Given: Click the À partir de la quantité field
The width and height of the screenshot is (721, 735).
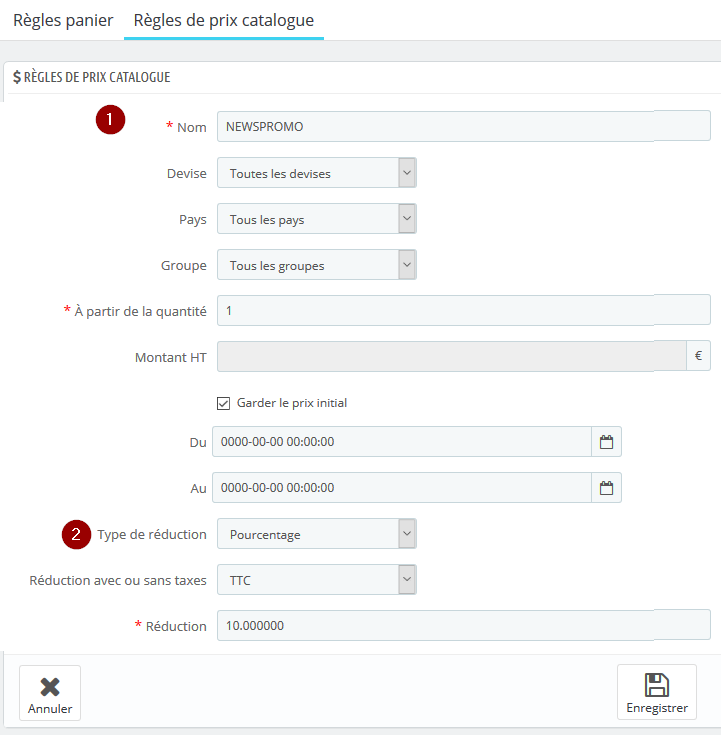Looking at the screenshot, I should pyautogui.click(x=464, y=310).
